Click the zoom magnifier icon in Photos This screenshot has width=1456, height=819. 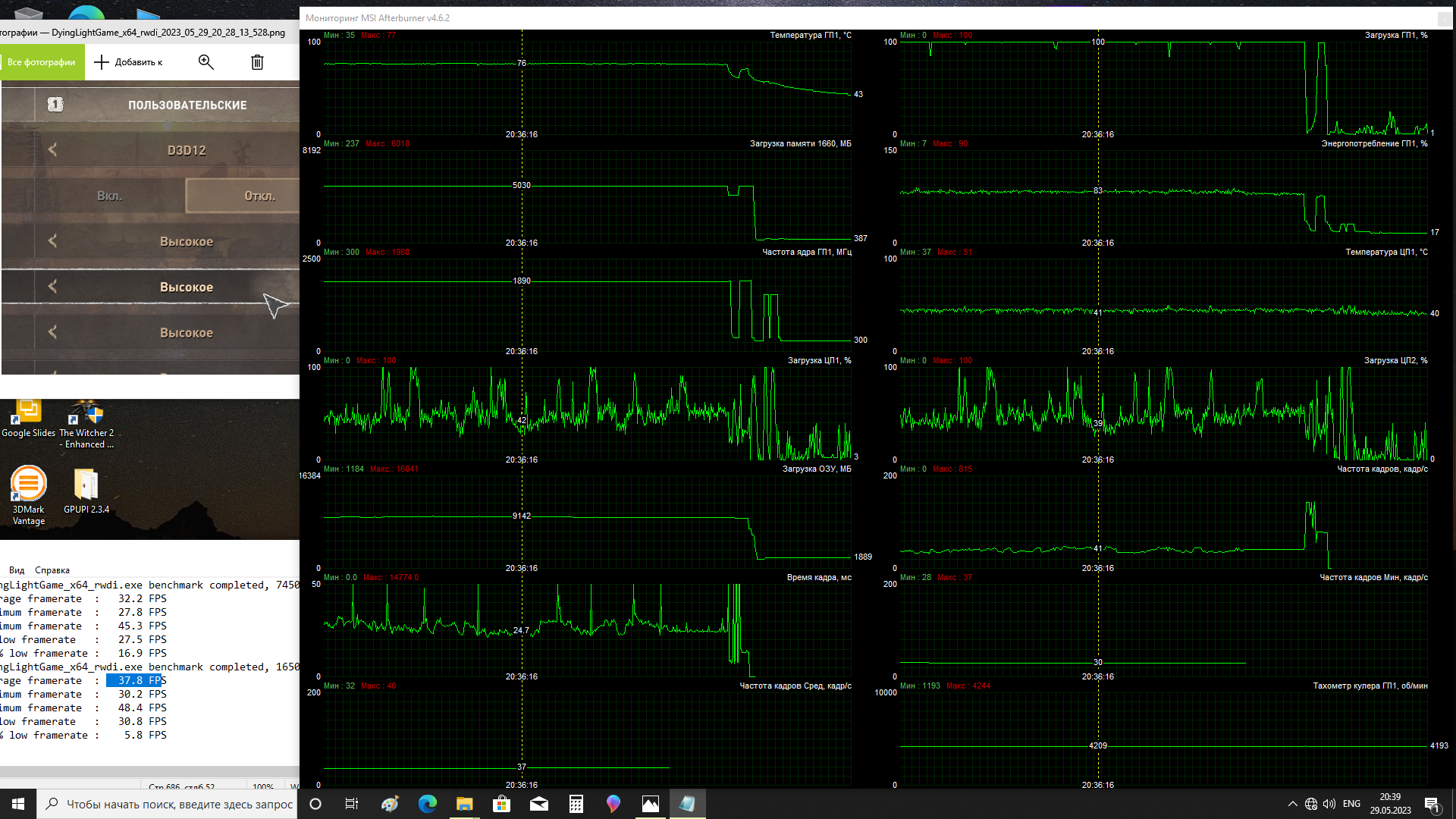point(206,62)
